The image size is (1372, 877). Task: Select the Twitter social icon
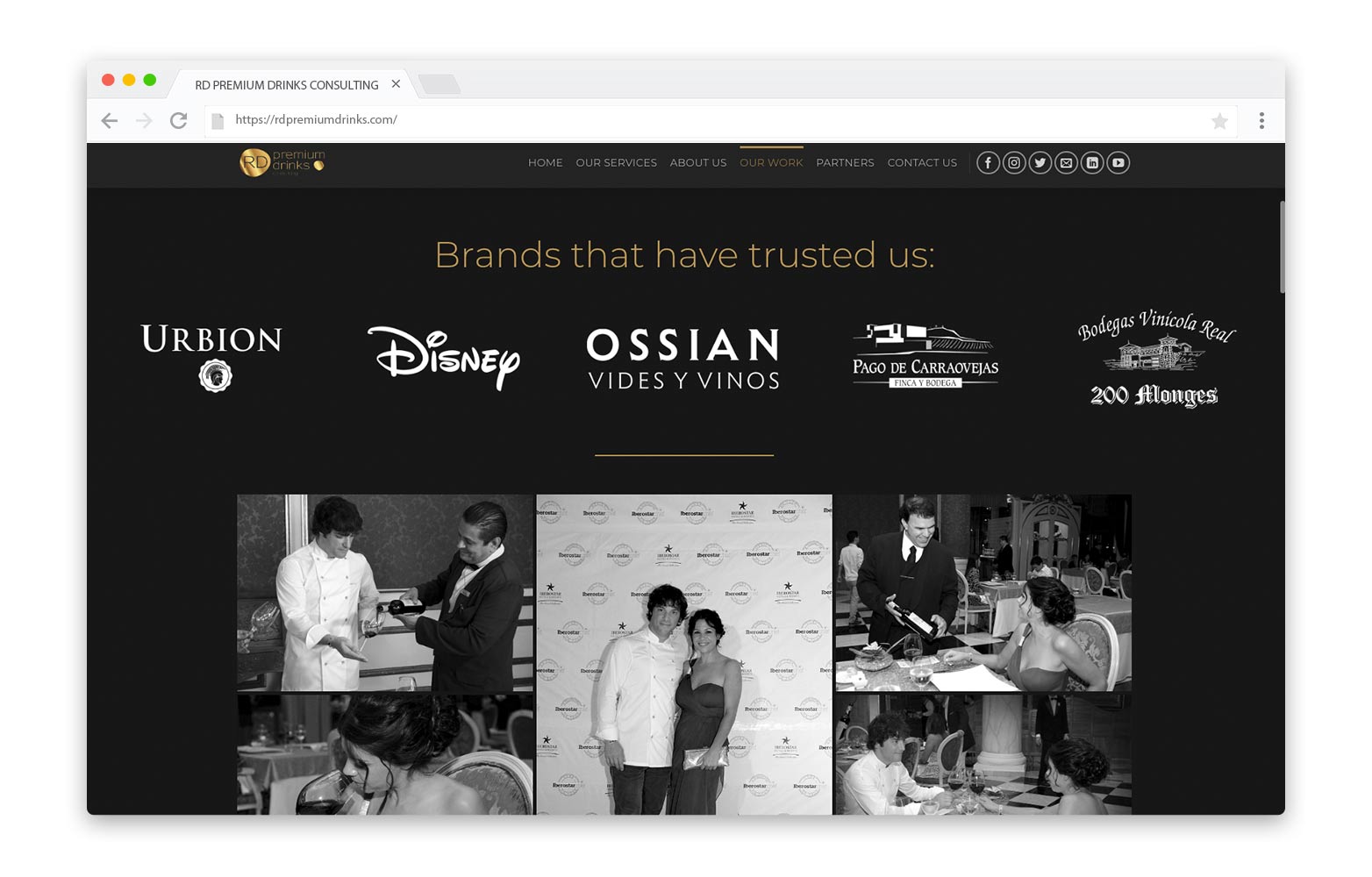tap(1040, 162)
